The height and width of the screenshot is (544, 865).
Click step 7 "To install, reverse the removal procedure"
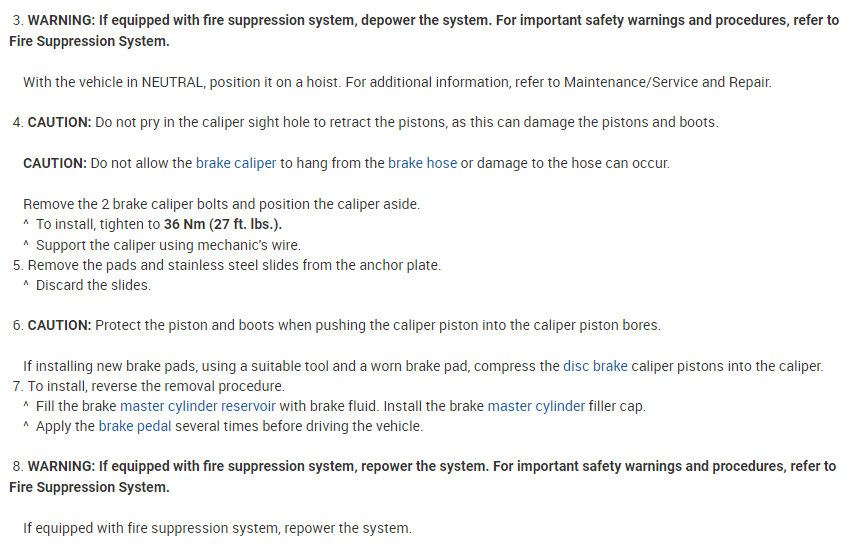[156, 386]
